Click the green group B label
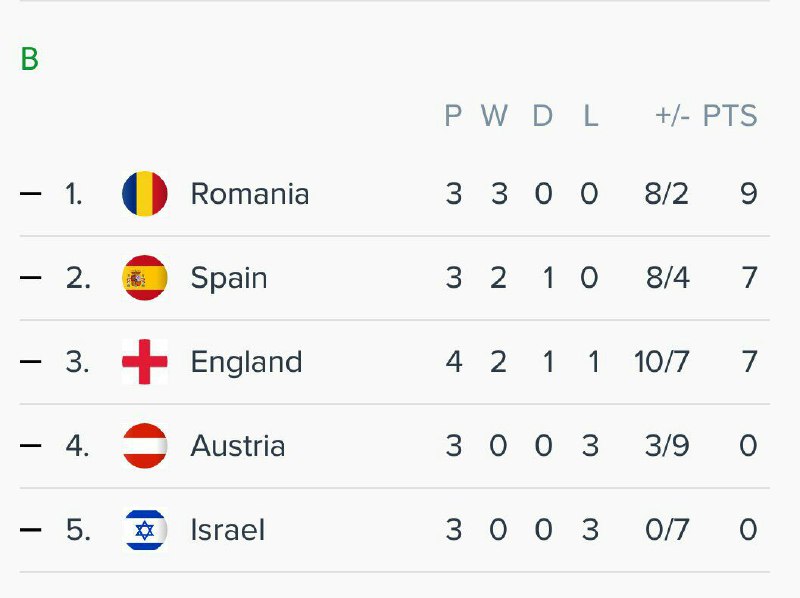The width and height of the screenshot is (800, 598). click(30, 60)
